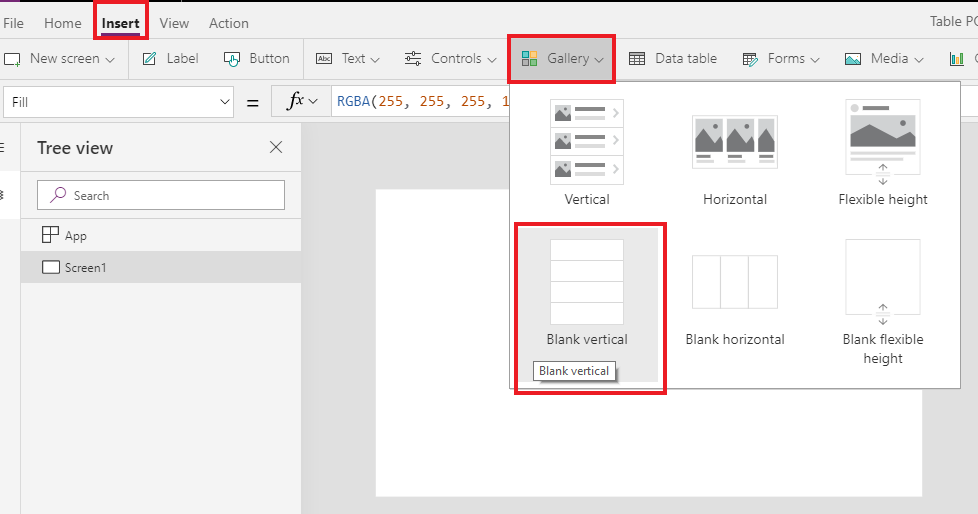Screen dimensions: 978x514
Task: Click the Controls sliders icon
Action: tap(412, 59)
